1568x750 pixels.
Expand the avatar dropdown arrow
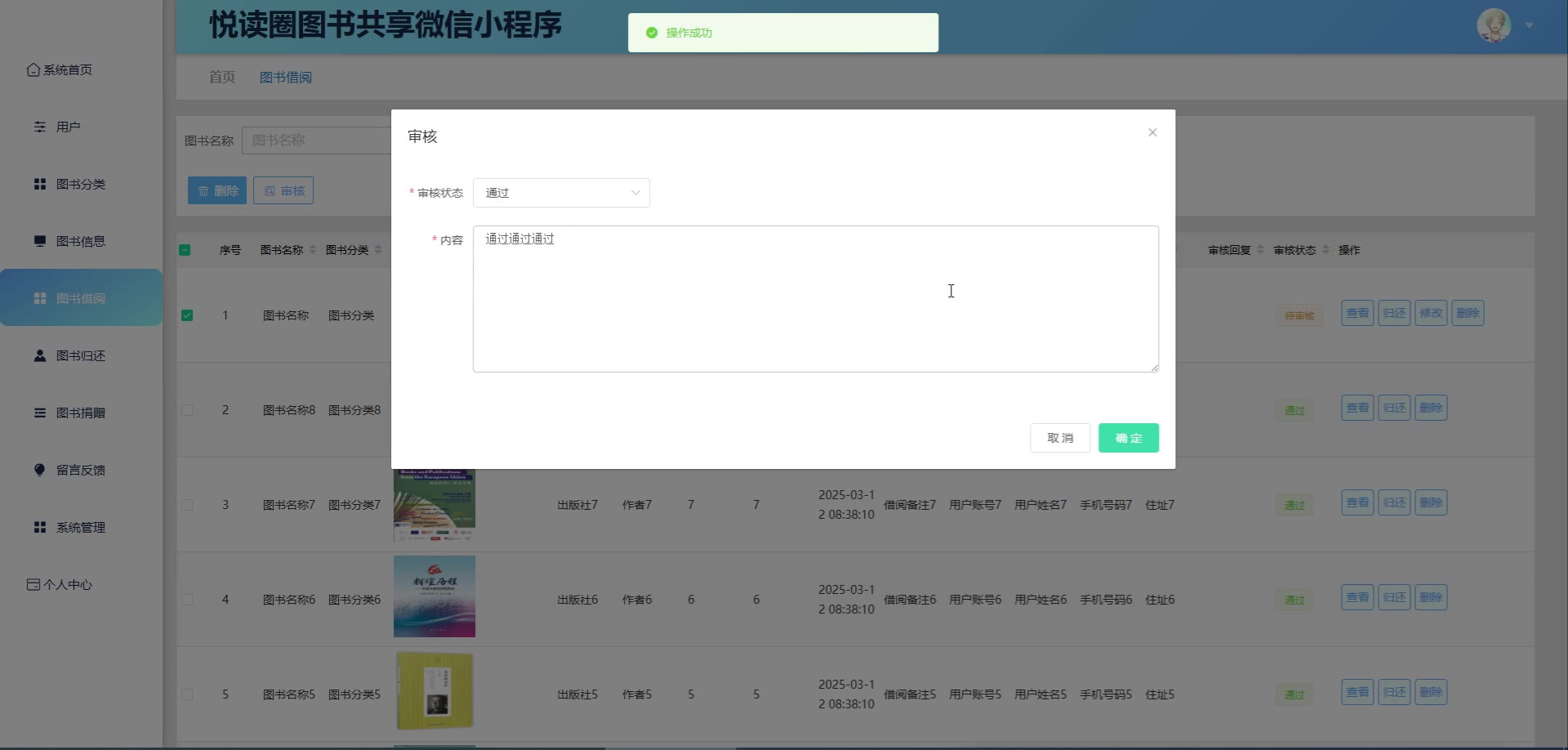coord(1529,26)
